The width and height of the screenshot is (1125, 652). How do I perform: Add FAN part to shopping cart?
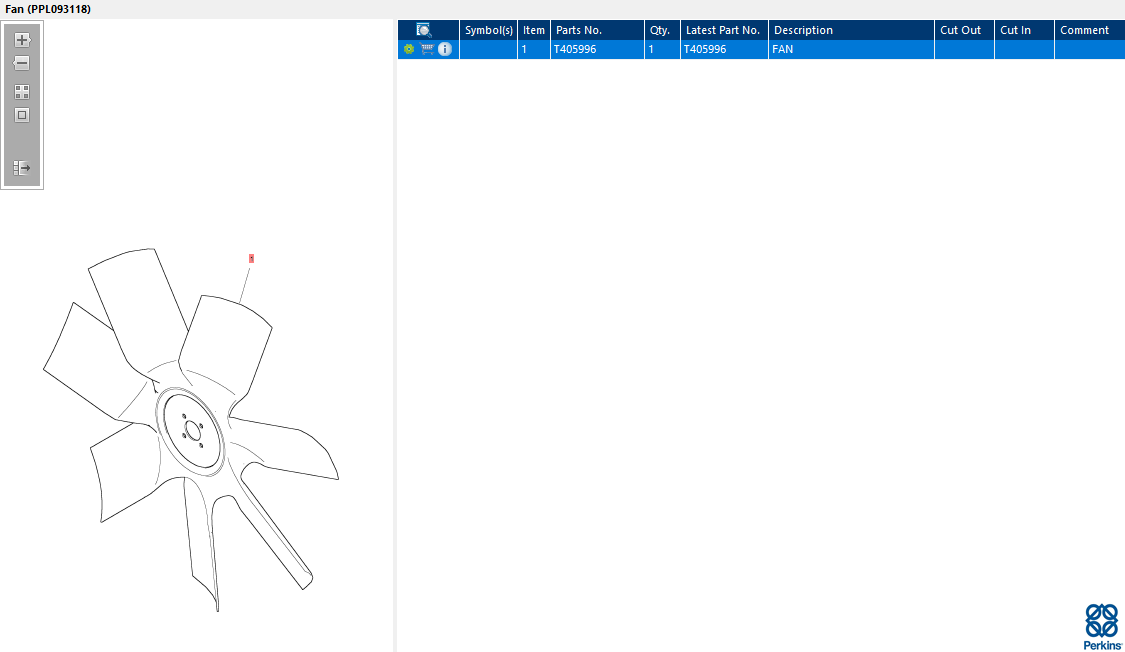427,49
